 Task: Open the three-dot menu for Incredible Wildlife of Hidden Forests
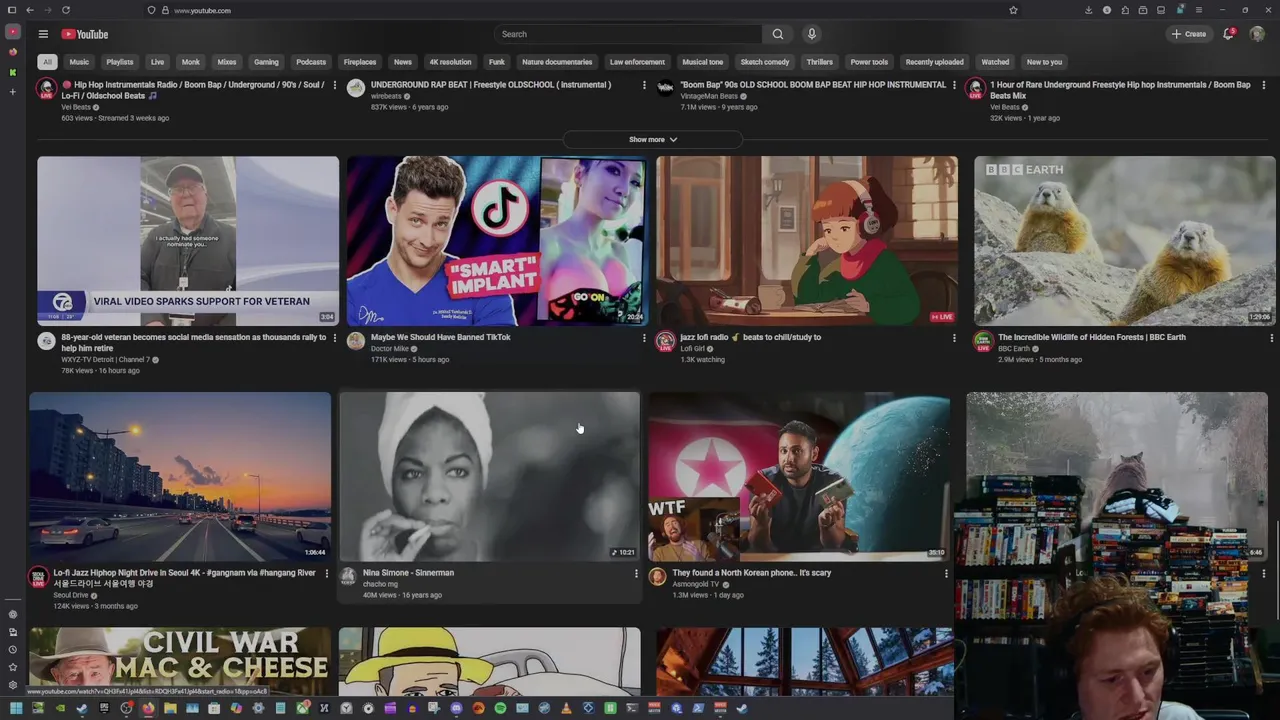pyautogui.click(x=1272, y=338)
